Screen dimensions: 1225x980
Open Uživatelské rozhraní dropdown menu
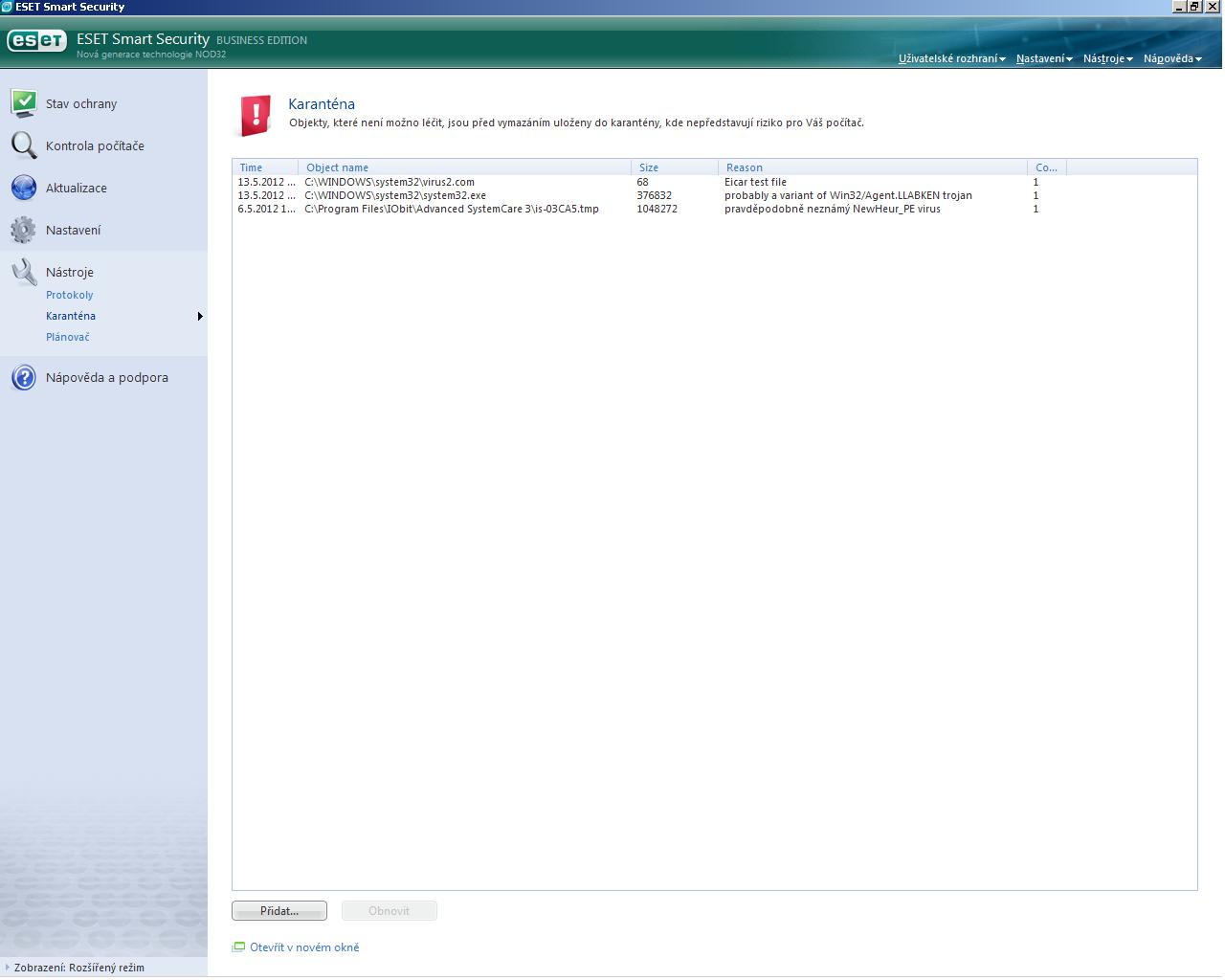click(x=951, y=58)
